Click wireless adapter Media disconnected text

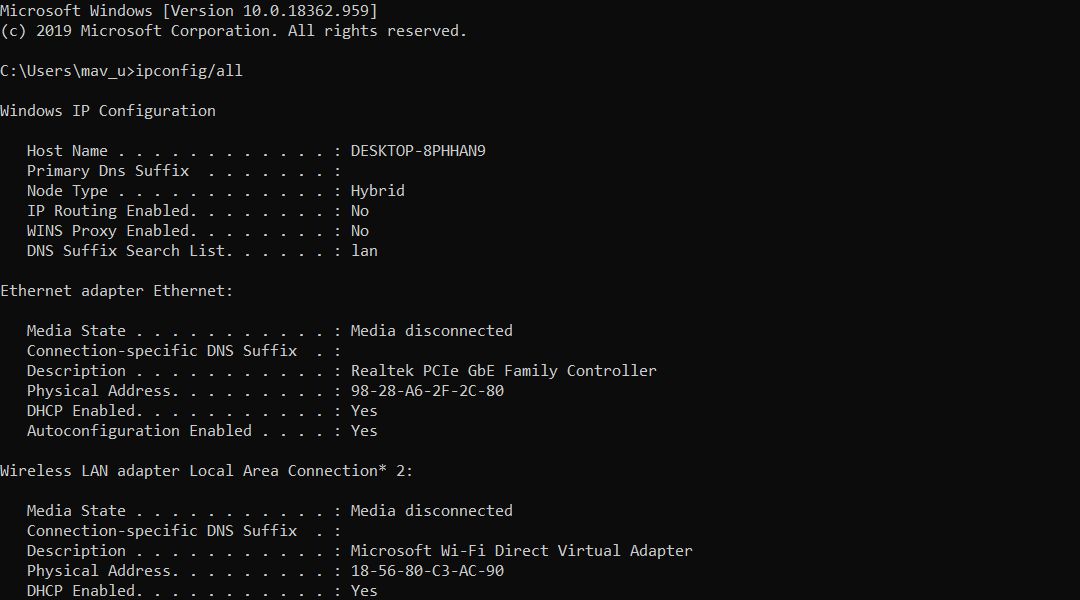point(432,510)
